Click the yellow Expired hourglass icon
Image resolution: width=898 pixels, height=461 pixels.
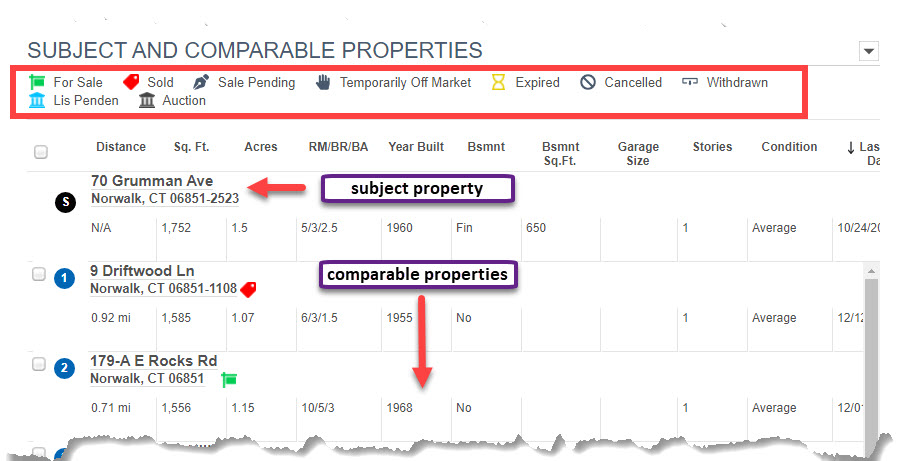498,82
